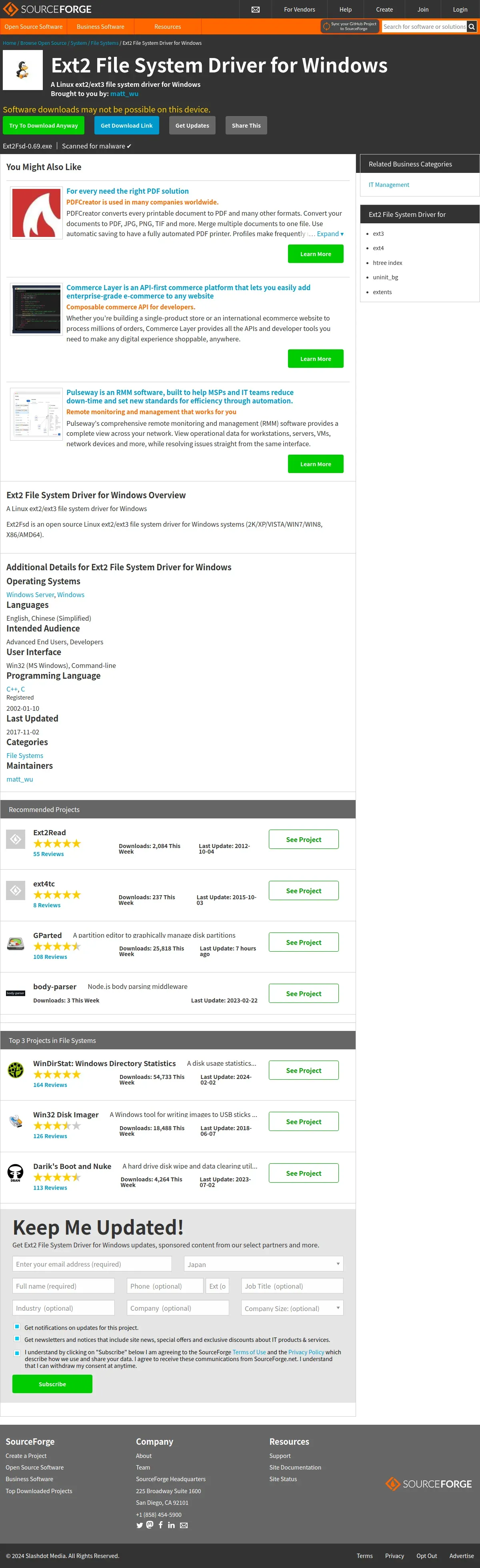480x1568 pixels.
Task: Click the green Subscribe button
Action: [52, 1384]
